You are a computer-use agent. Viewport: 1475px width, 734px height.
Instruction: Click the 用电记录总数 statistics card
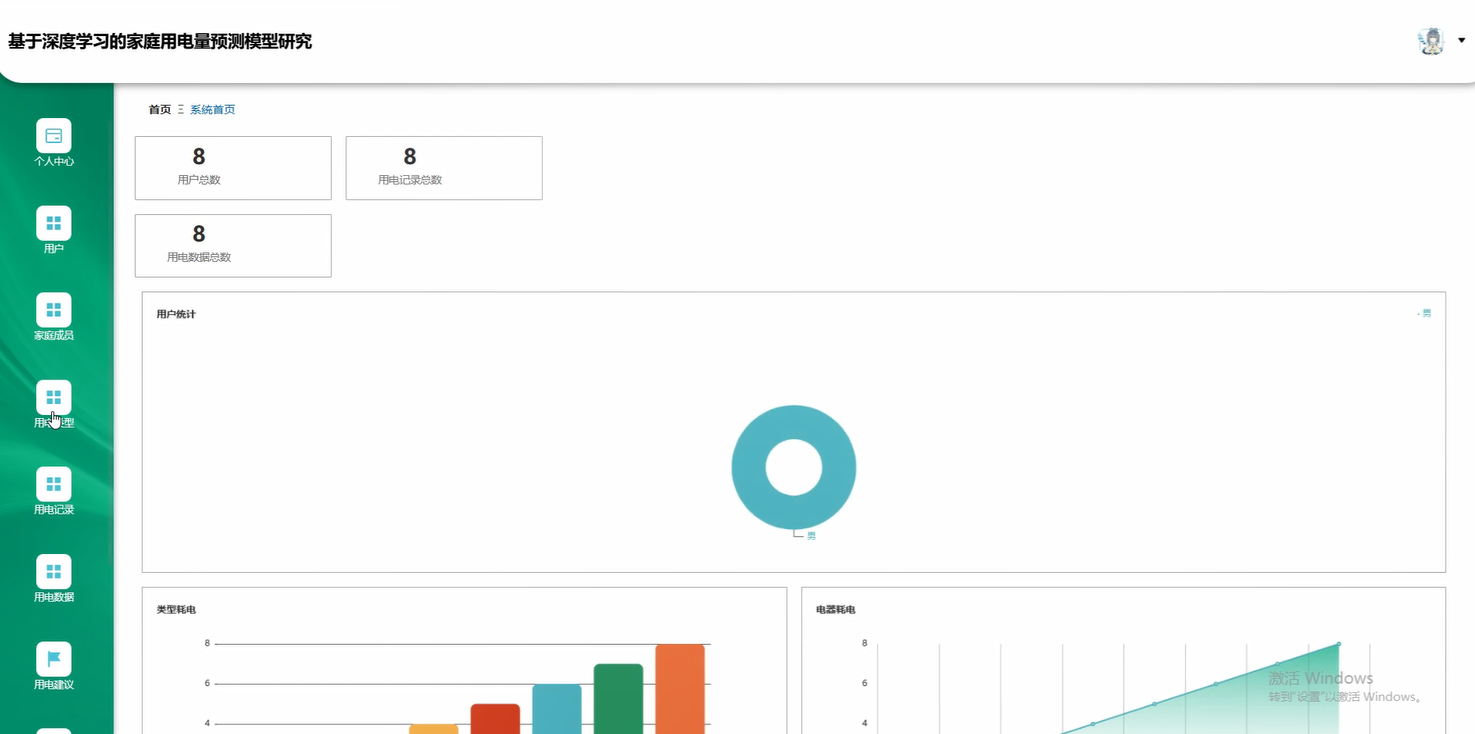(x=444, y=168)
